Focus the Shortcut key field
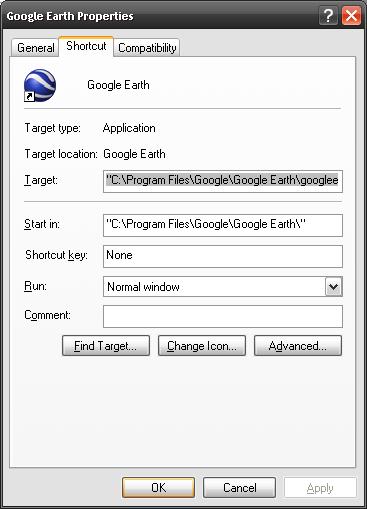This screenshot has width=367, height=509. click(x=223, y=256)
